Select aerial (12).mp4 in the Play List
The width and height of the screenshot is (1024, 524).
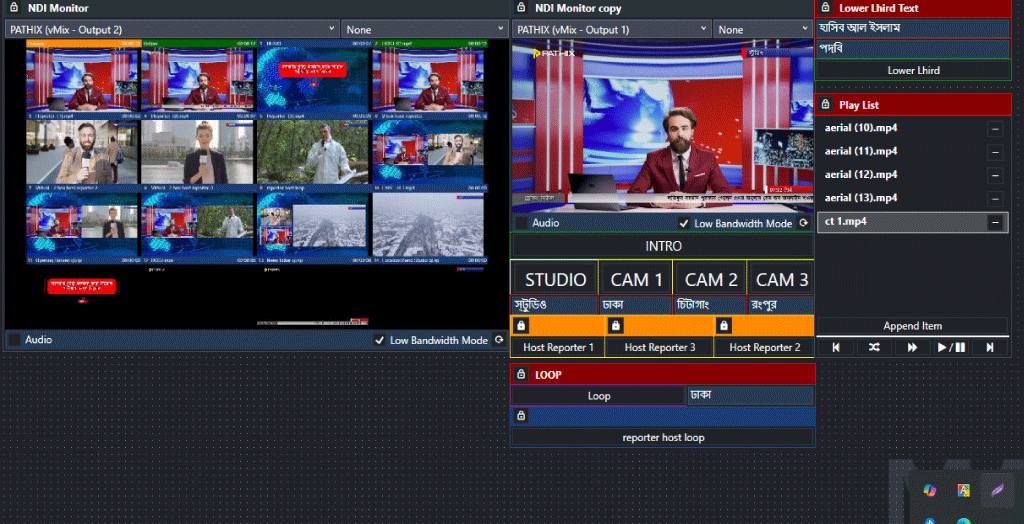[x=900, y=175]
